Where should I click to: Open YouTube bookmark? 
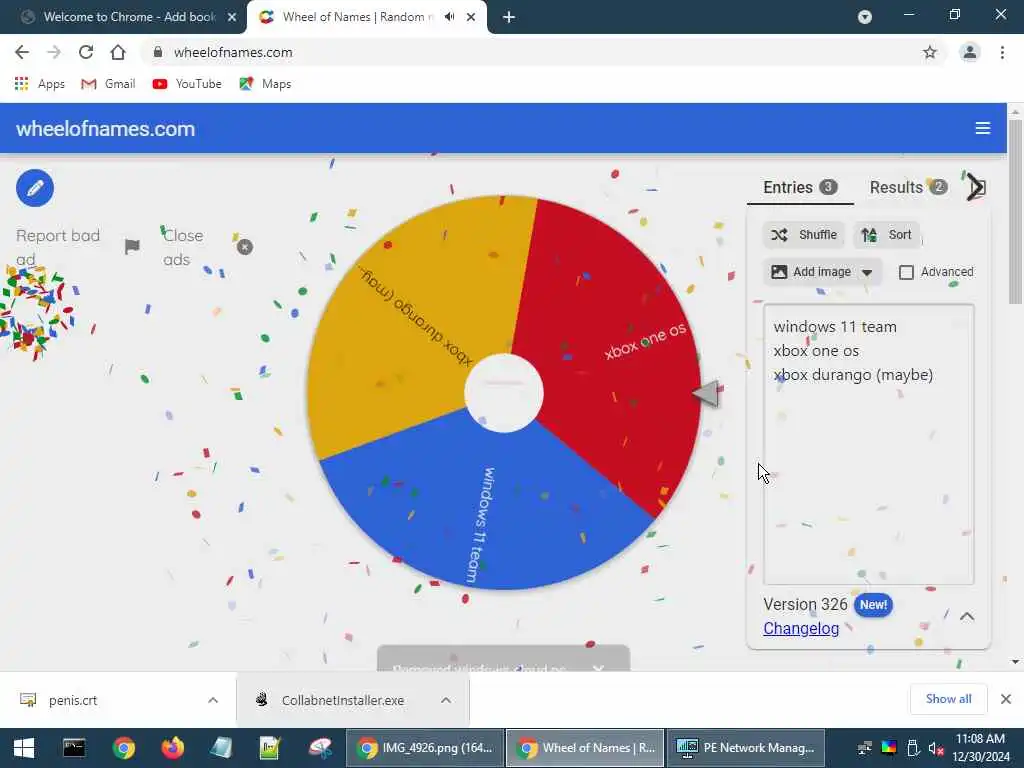click(187, 84)
